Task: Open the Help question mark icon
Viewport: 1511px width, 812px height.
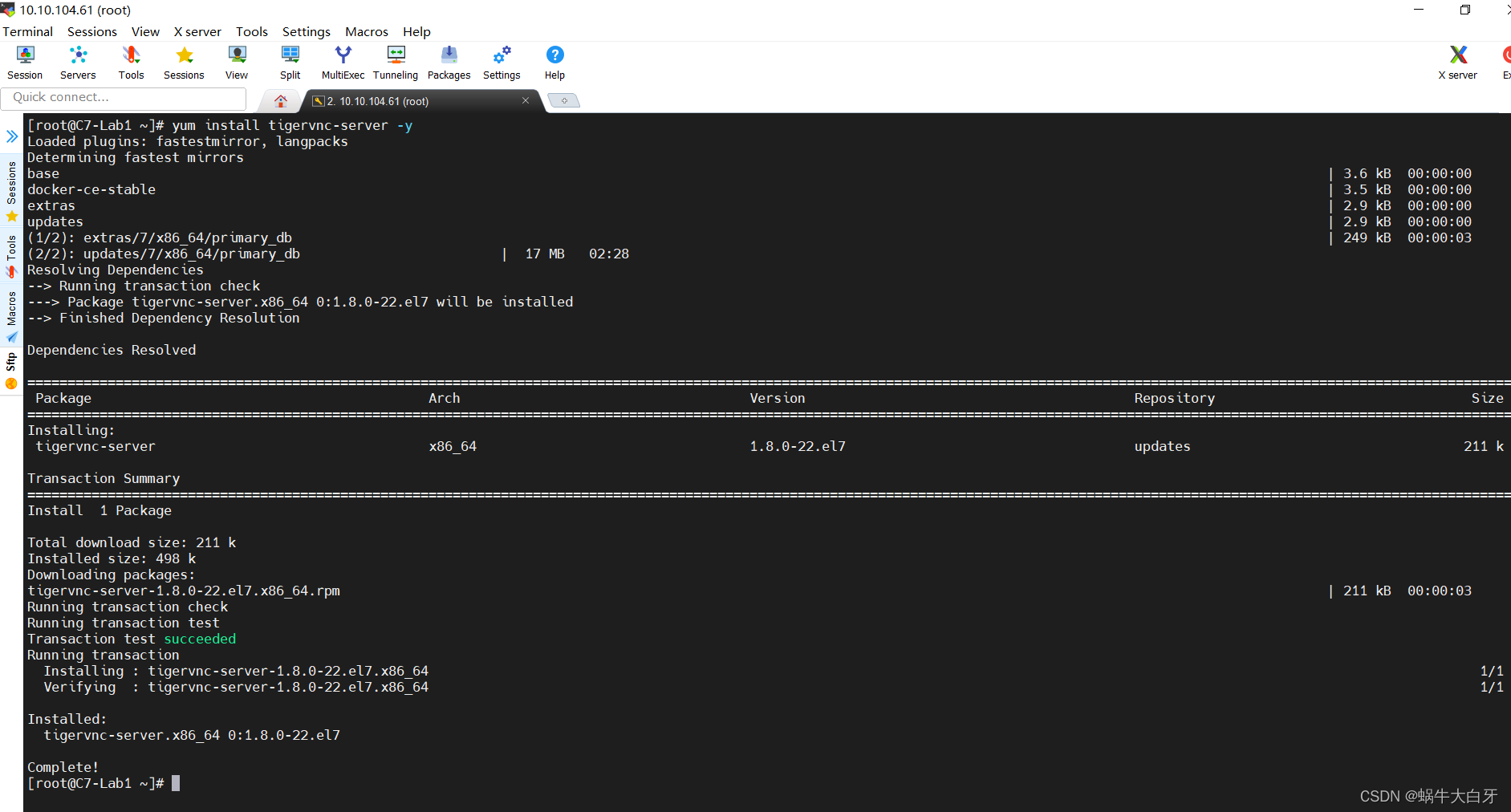Action: pyautogui.click(x=554, y=63)
